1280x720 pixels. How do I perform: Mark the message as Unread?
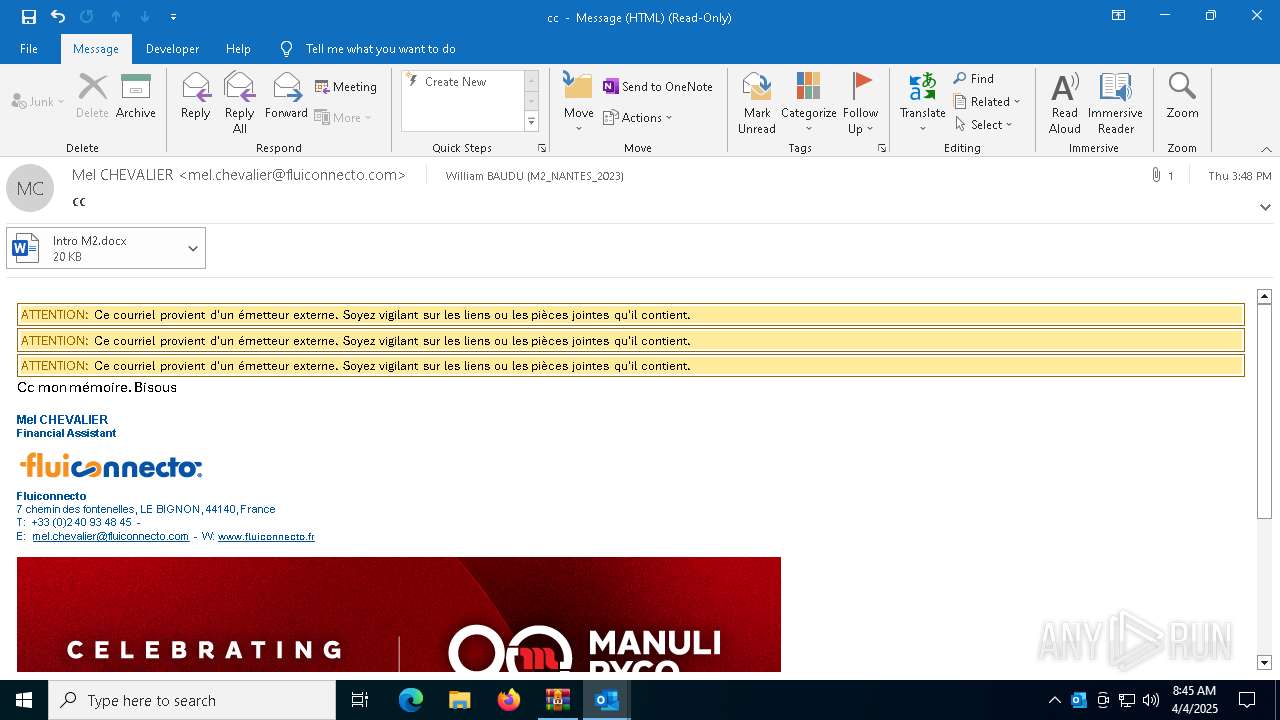click(757, 103)
